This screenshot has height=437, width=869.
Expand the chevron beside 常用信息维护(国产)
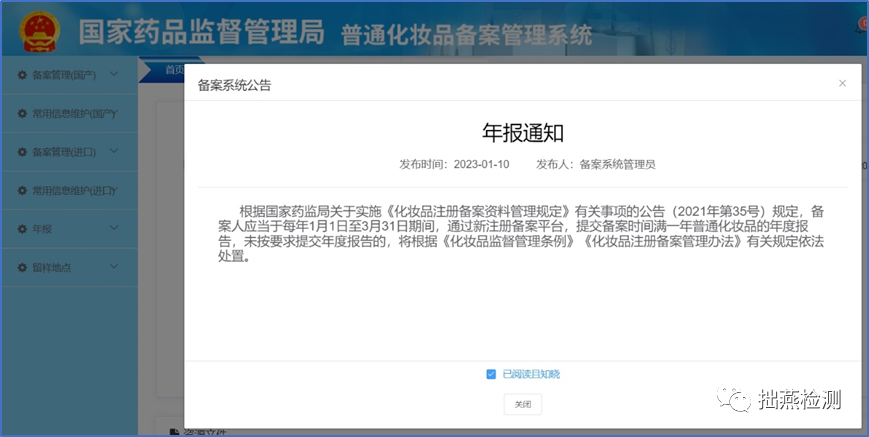click(x=115, y=112)
